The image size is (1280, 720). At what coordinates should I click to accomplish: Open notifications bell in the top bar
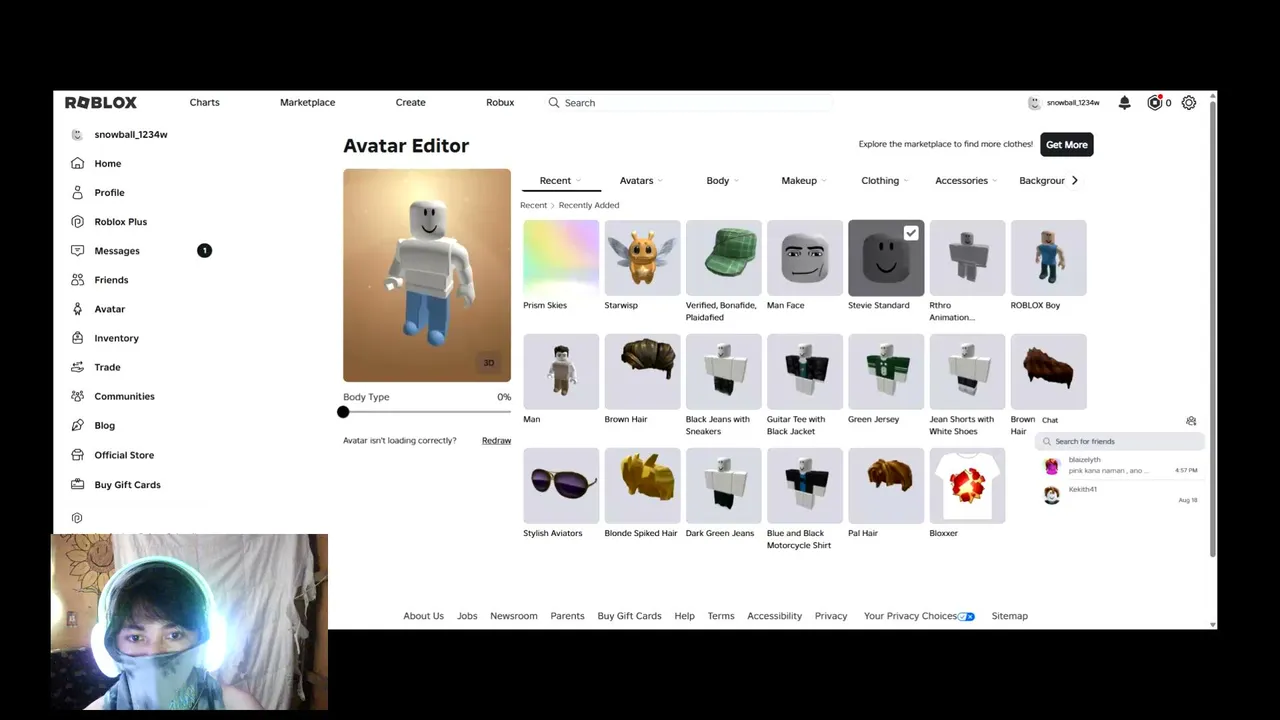coord(1125,102)
